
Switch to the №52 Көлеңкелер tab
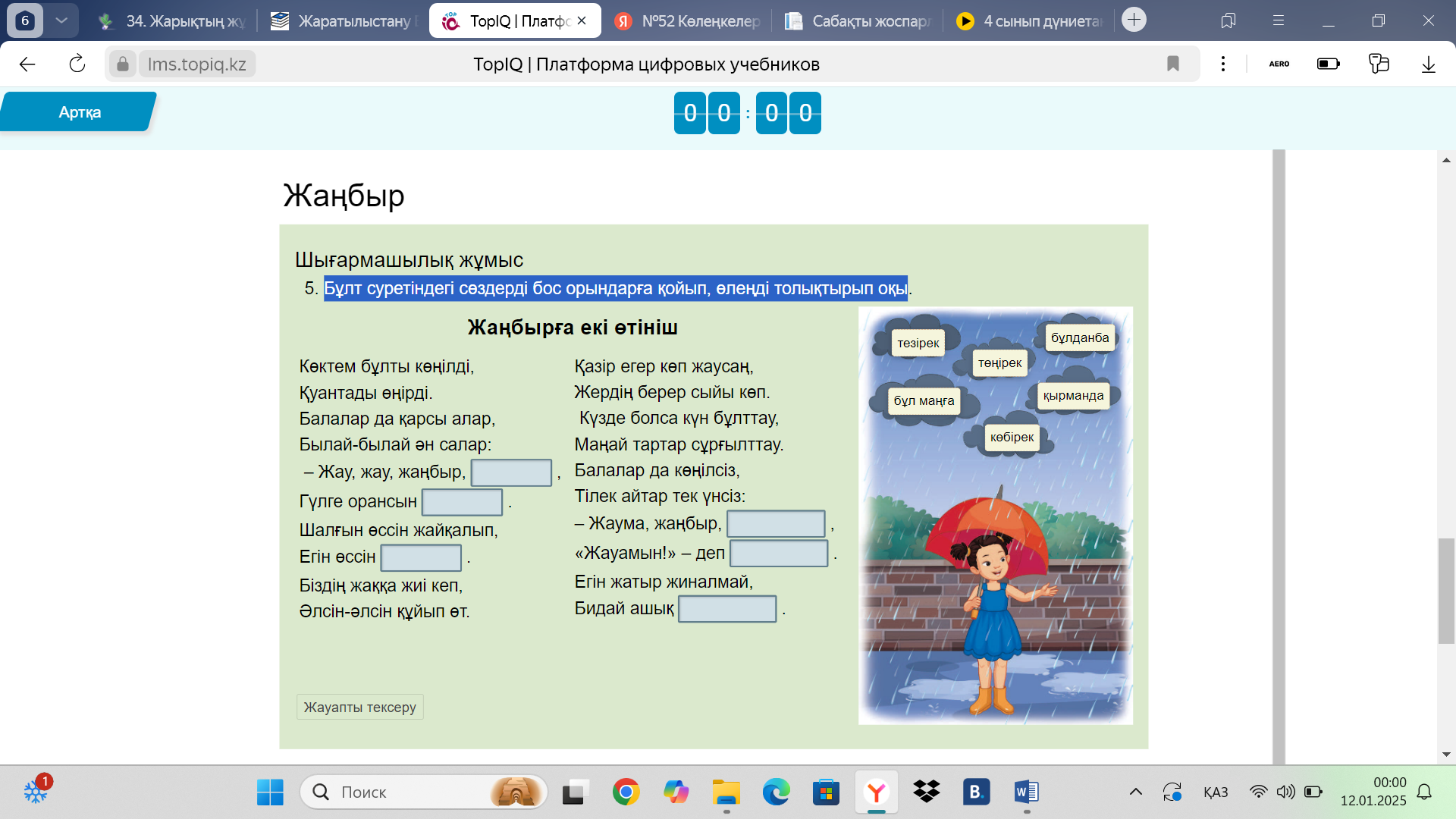coord(689,21)
